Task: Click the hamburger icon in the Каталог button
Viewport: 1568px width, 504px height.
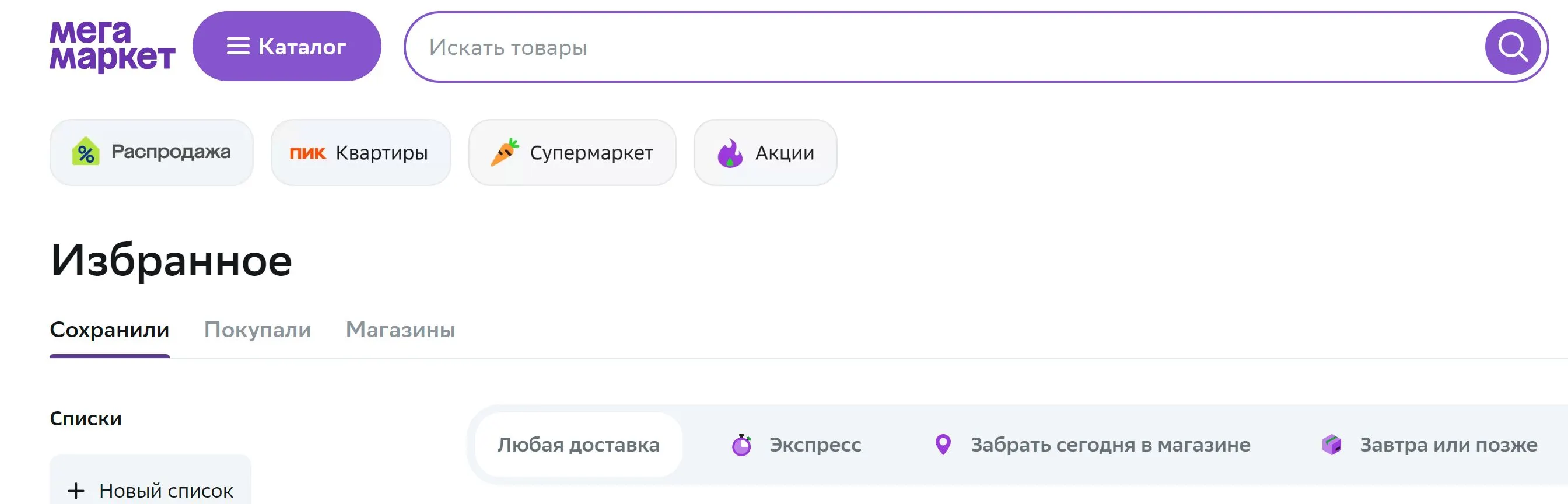Action: tap(238, 46)
